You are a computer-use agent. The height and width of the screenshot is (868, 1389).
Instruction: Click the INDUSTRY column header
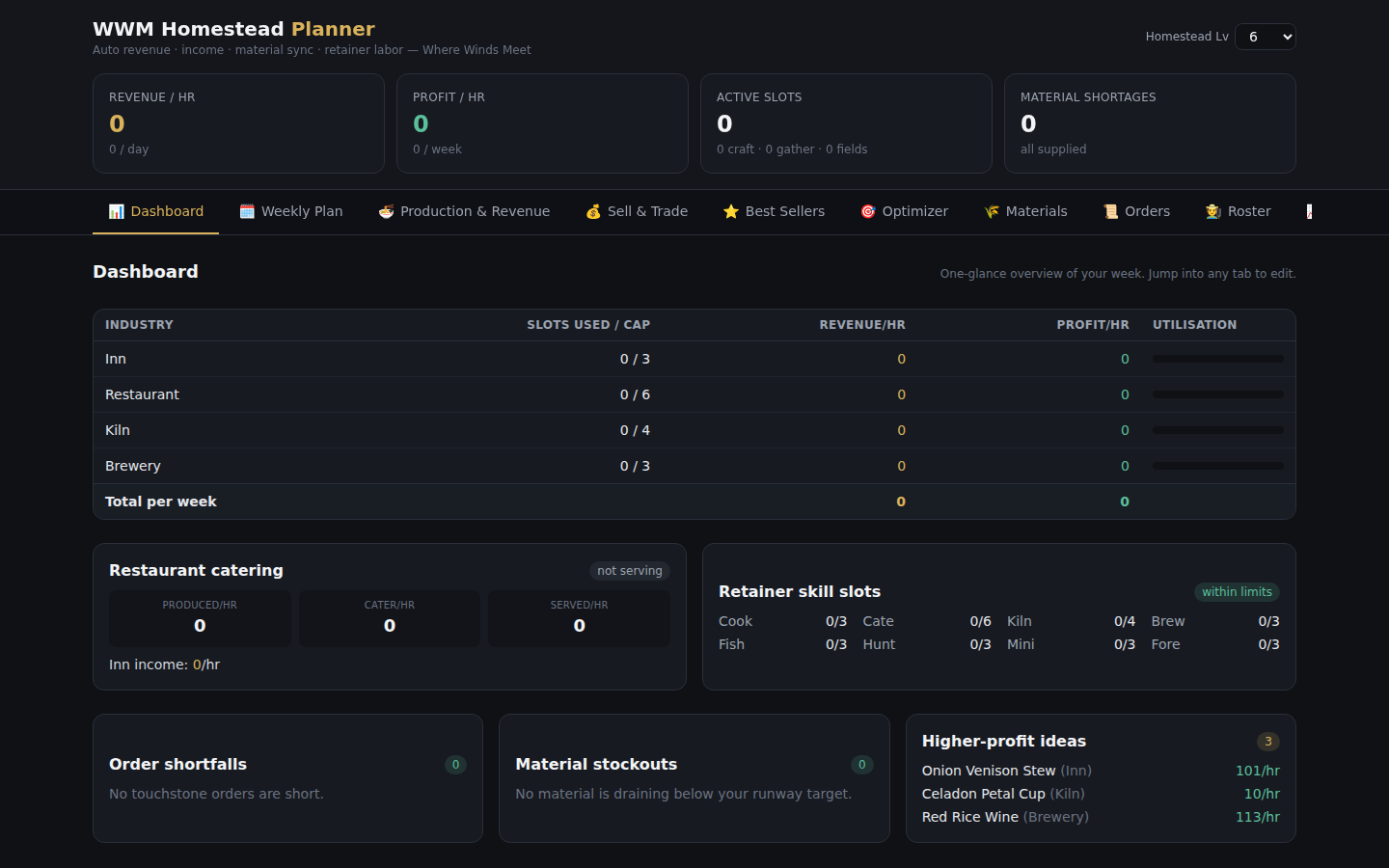pos(139,325)
